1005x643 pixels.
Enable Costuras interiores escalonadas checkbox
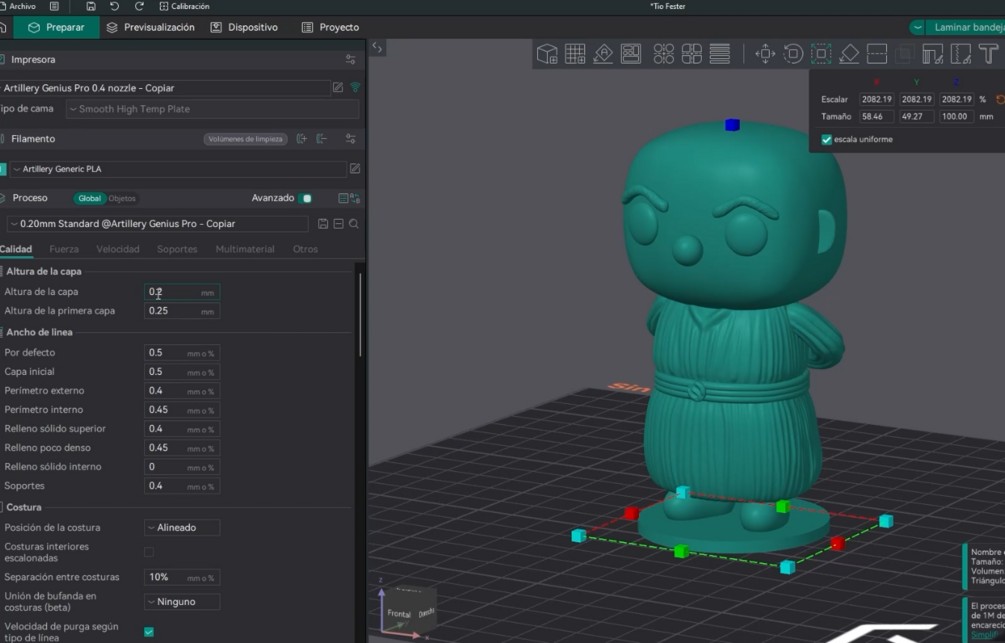tap(149, 552)
